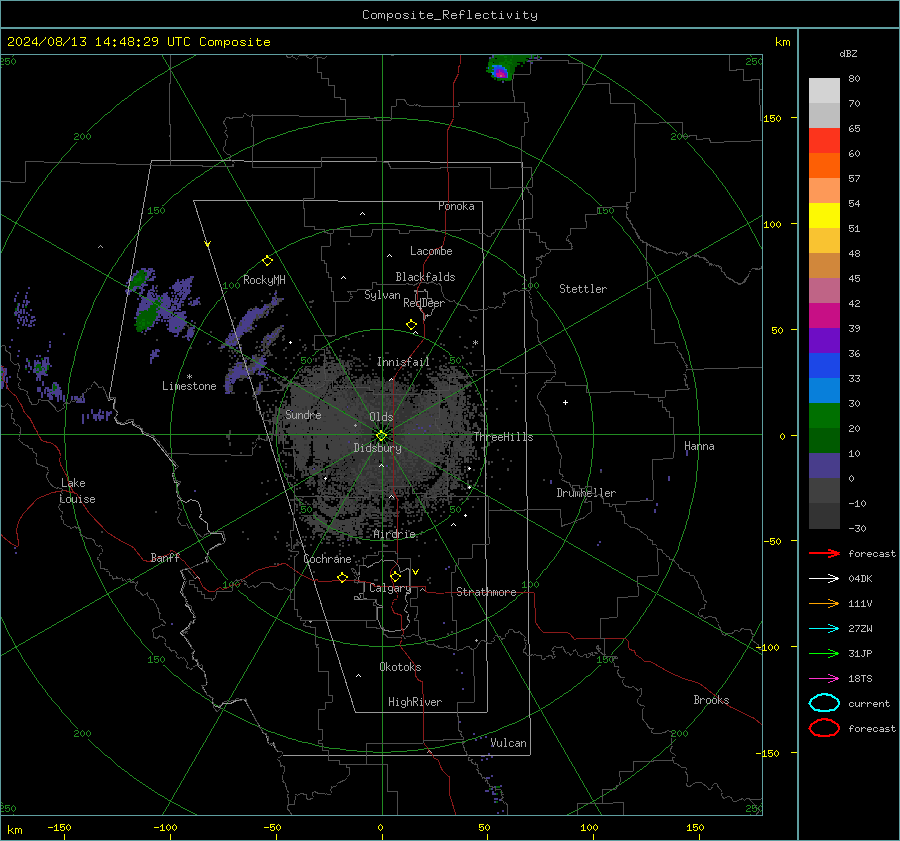900x841 pixels.
Task: Click the Drumheller label
Action: point(586,493)
